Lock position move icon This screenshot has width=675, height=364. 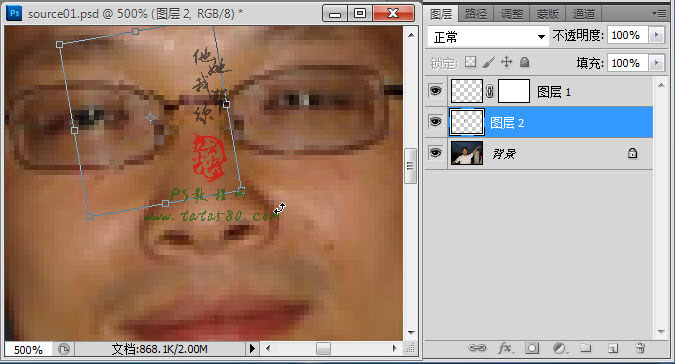tap(507, 62)
